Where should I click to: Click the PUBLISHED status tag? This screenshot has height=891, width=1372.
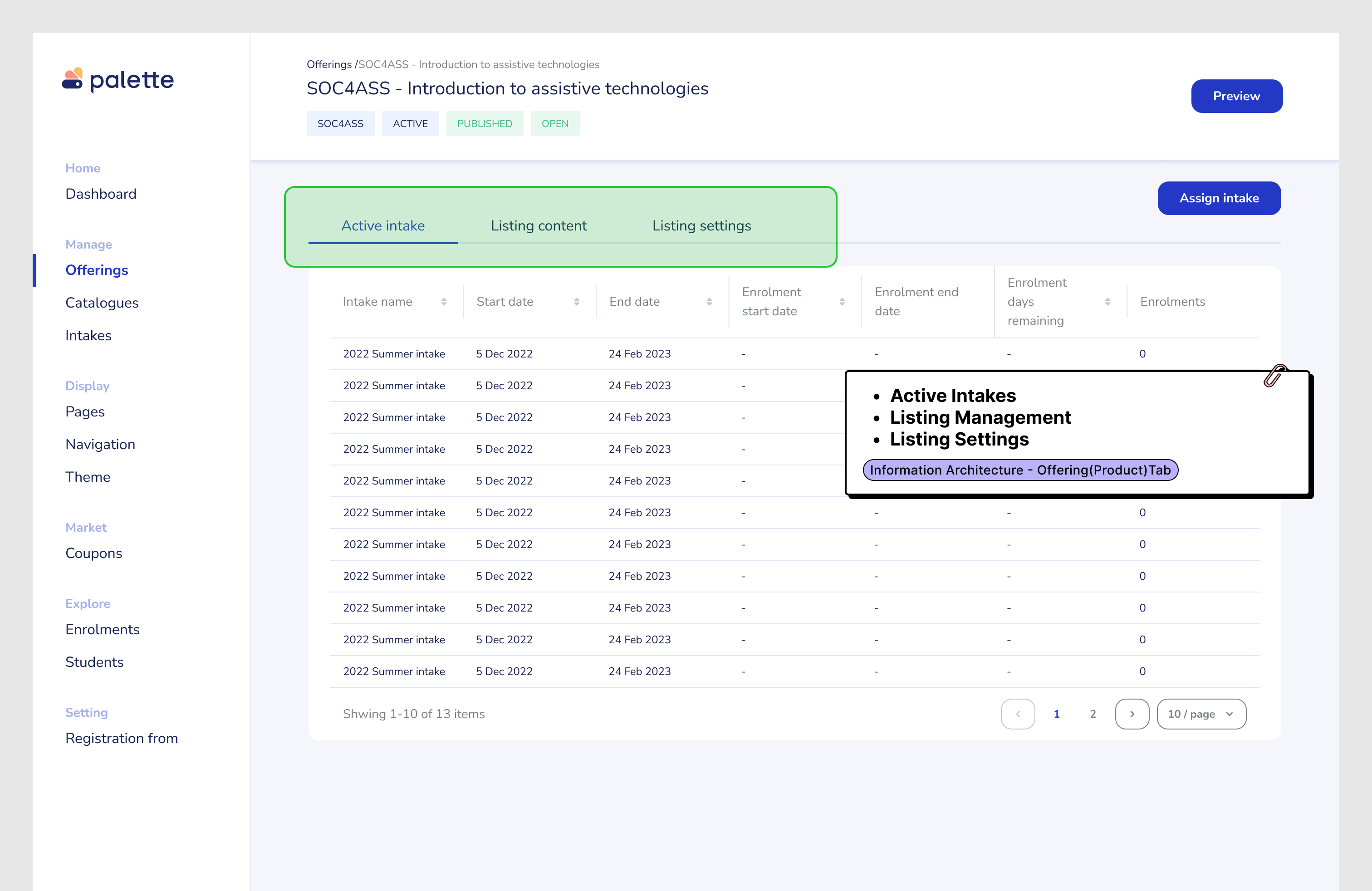[485, 123]
